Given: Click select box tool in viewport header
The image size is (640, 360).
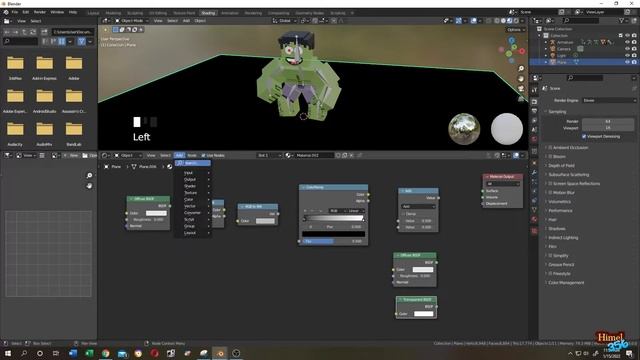Looking at the screenshot, I should (116, 29).
